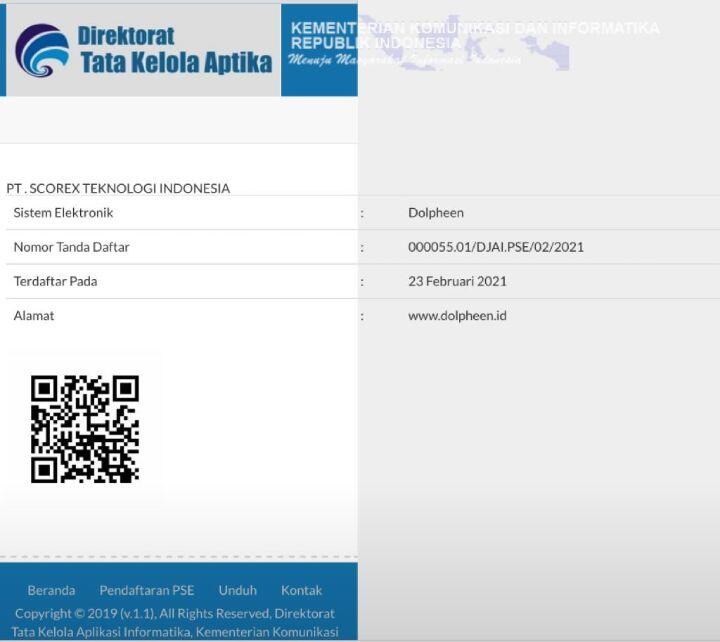
Task: Select the registration number 000055.01/DJAI.PSE/02/2021
Action: 496,247
